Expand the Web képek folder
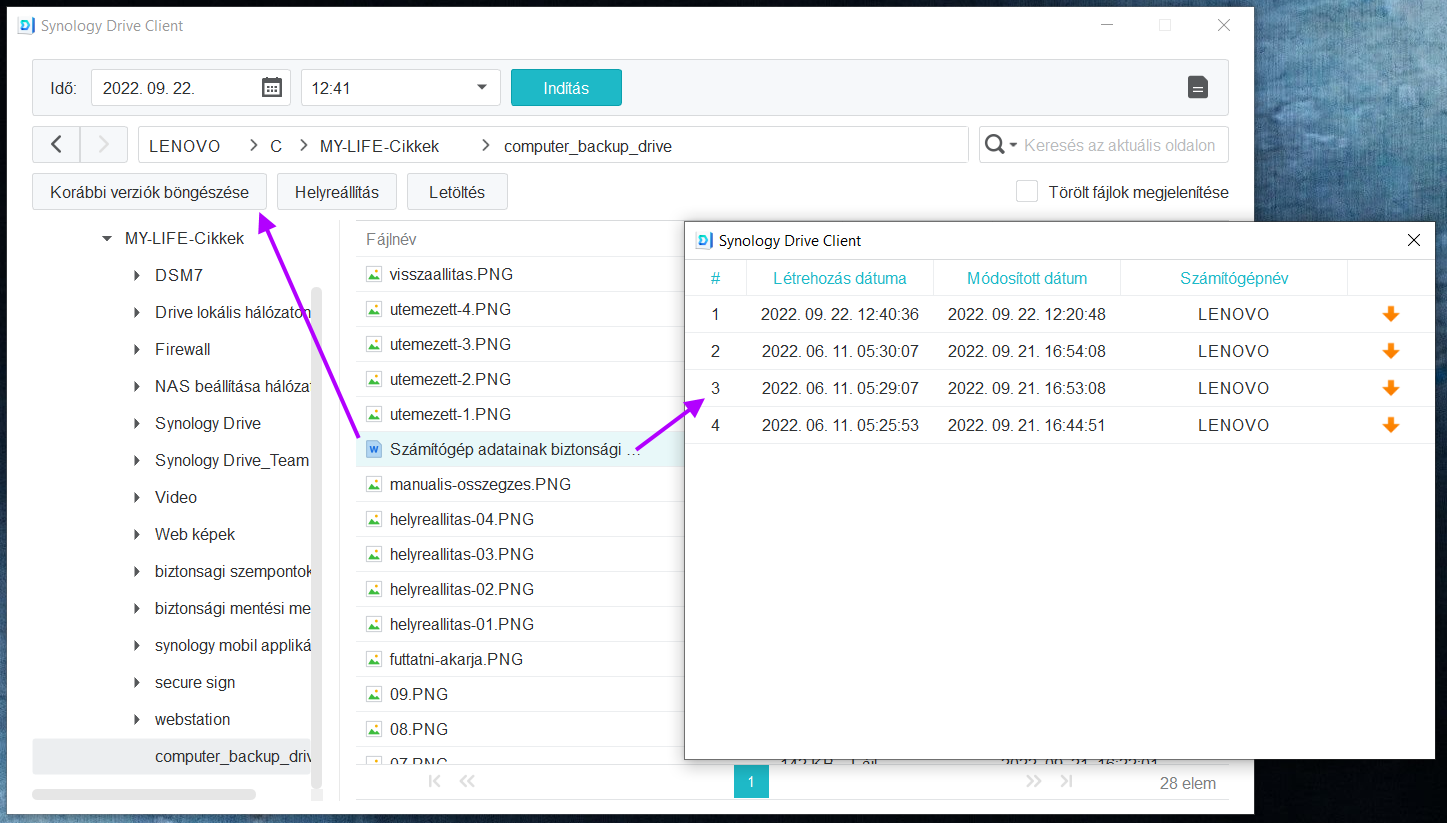Image resolution: width=1447 pixels, height=823 pixels. [x=137, y=535]
